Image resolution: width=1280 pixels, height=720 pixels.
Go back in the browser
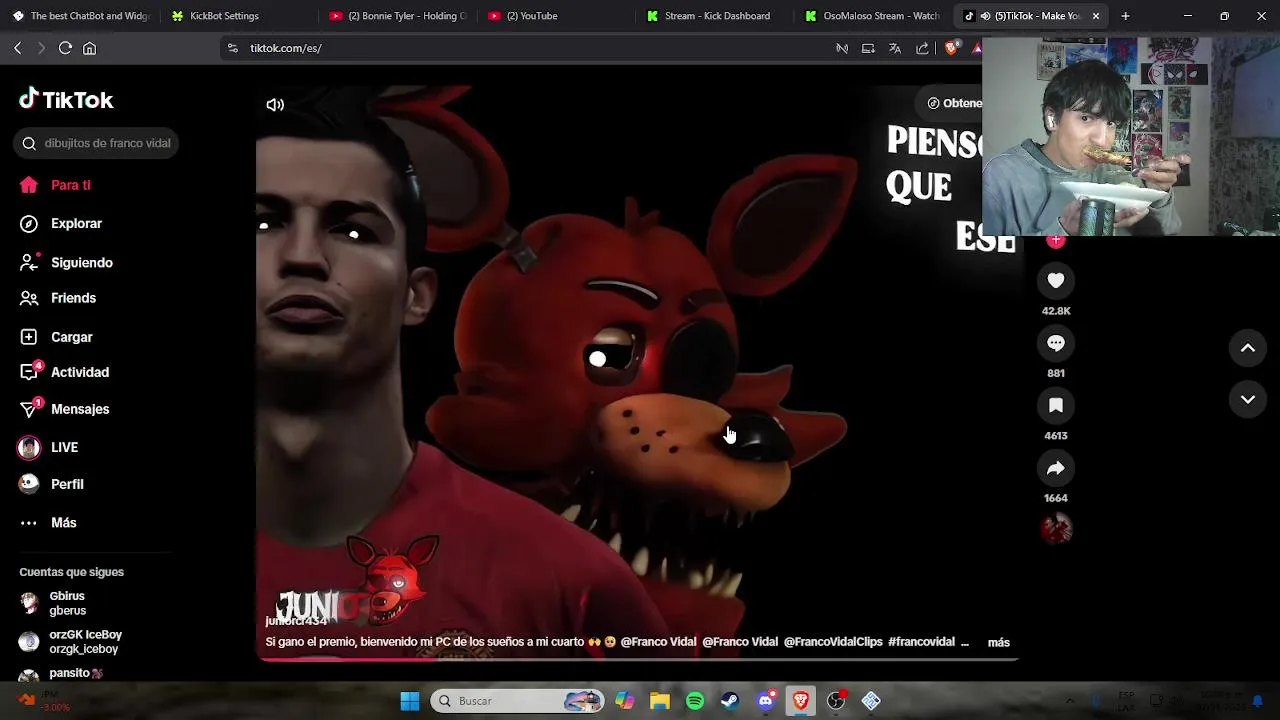(x=18, y=48)
